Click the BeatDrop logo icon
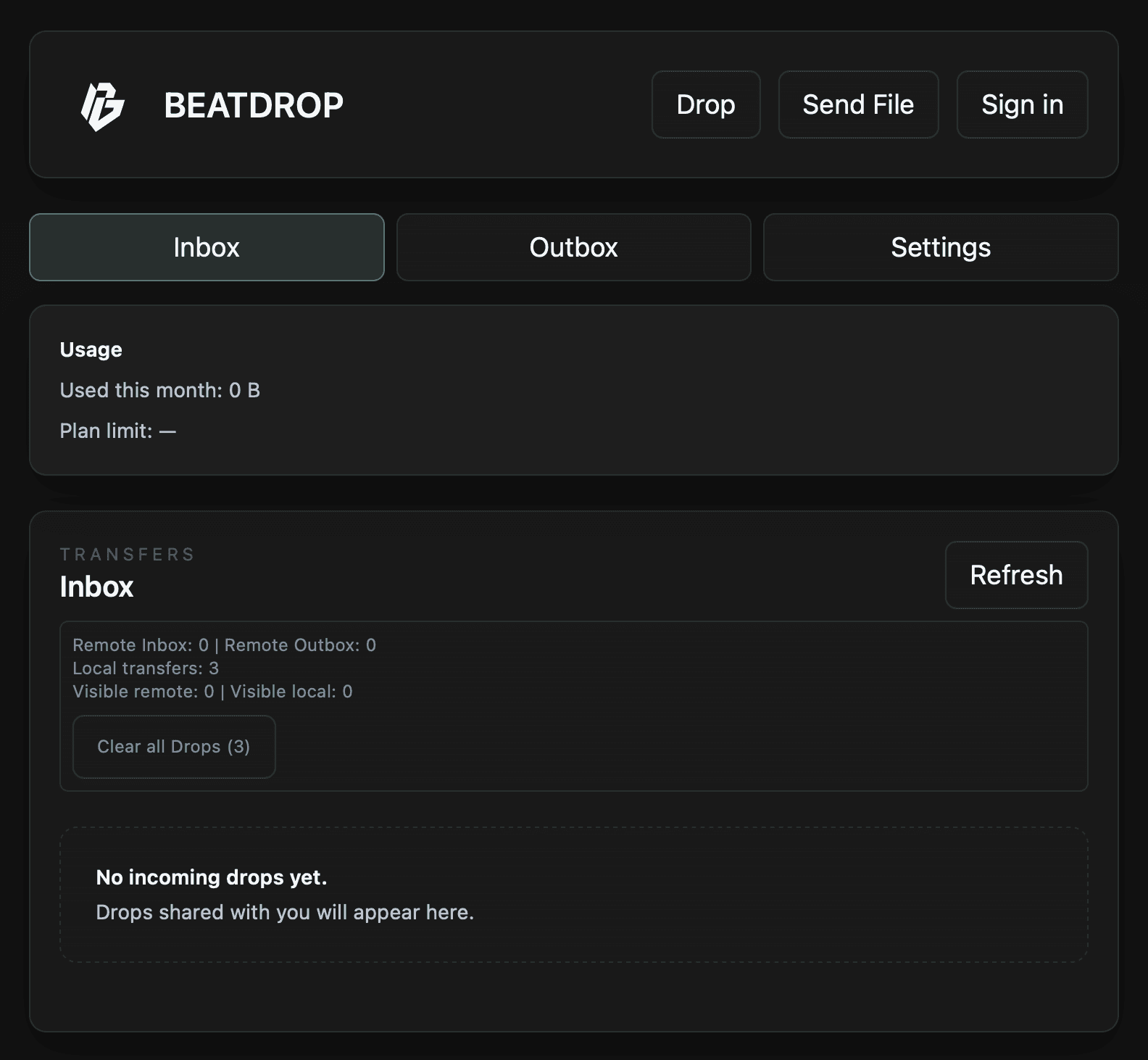1148x1060 pixels. pyautogui.click(x=102, y=106)
